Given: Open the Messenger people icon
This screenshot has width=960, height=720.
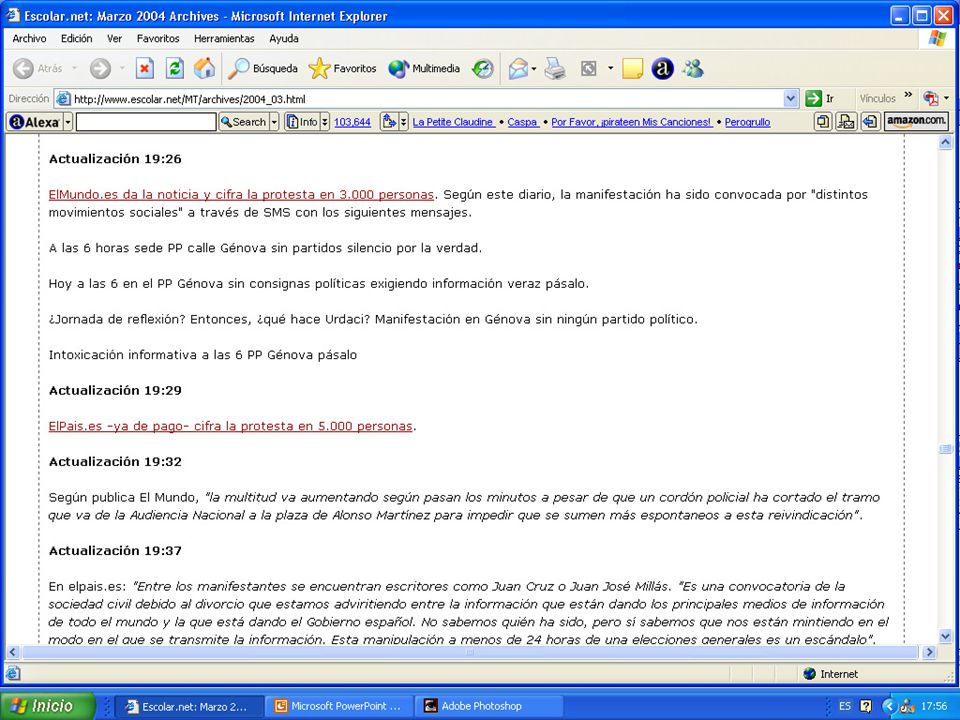Looking at the screenshot, I should pyautogui.click(x=693, y=69).
